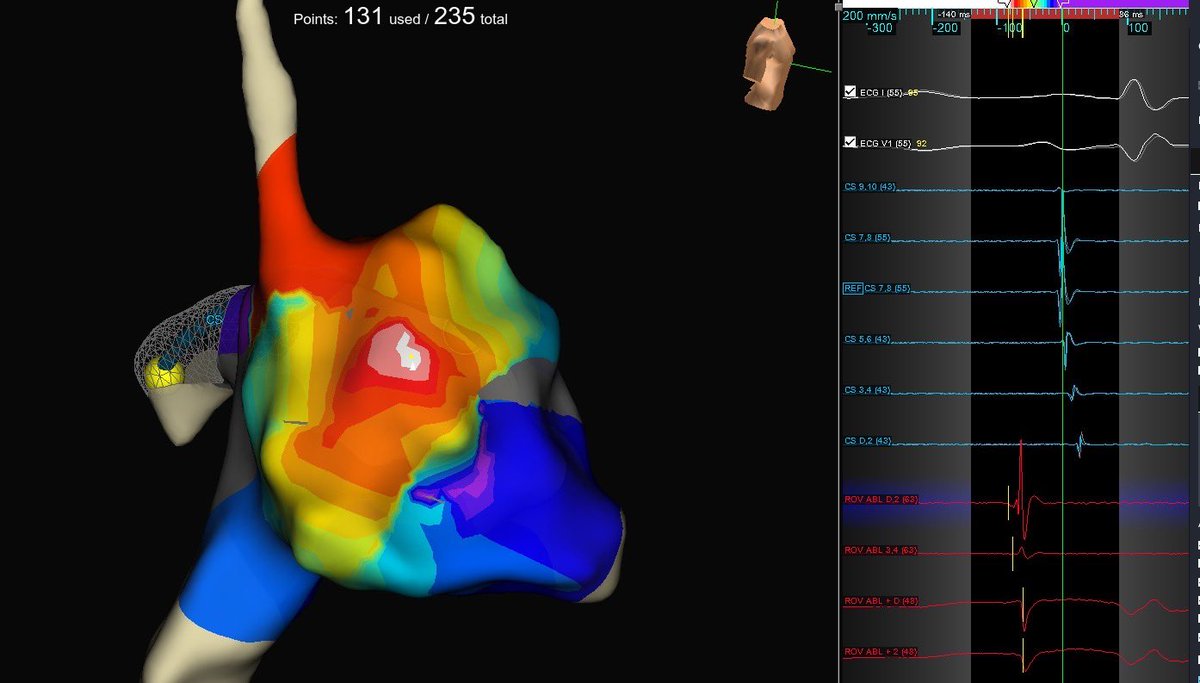This screenshot has width=1200, height=683.
Task: Uncheck the ECG V1 trace checkbox
Action: (x=850, y=143)
